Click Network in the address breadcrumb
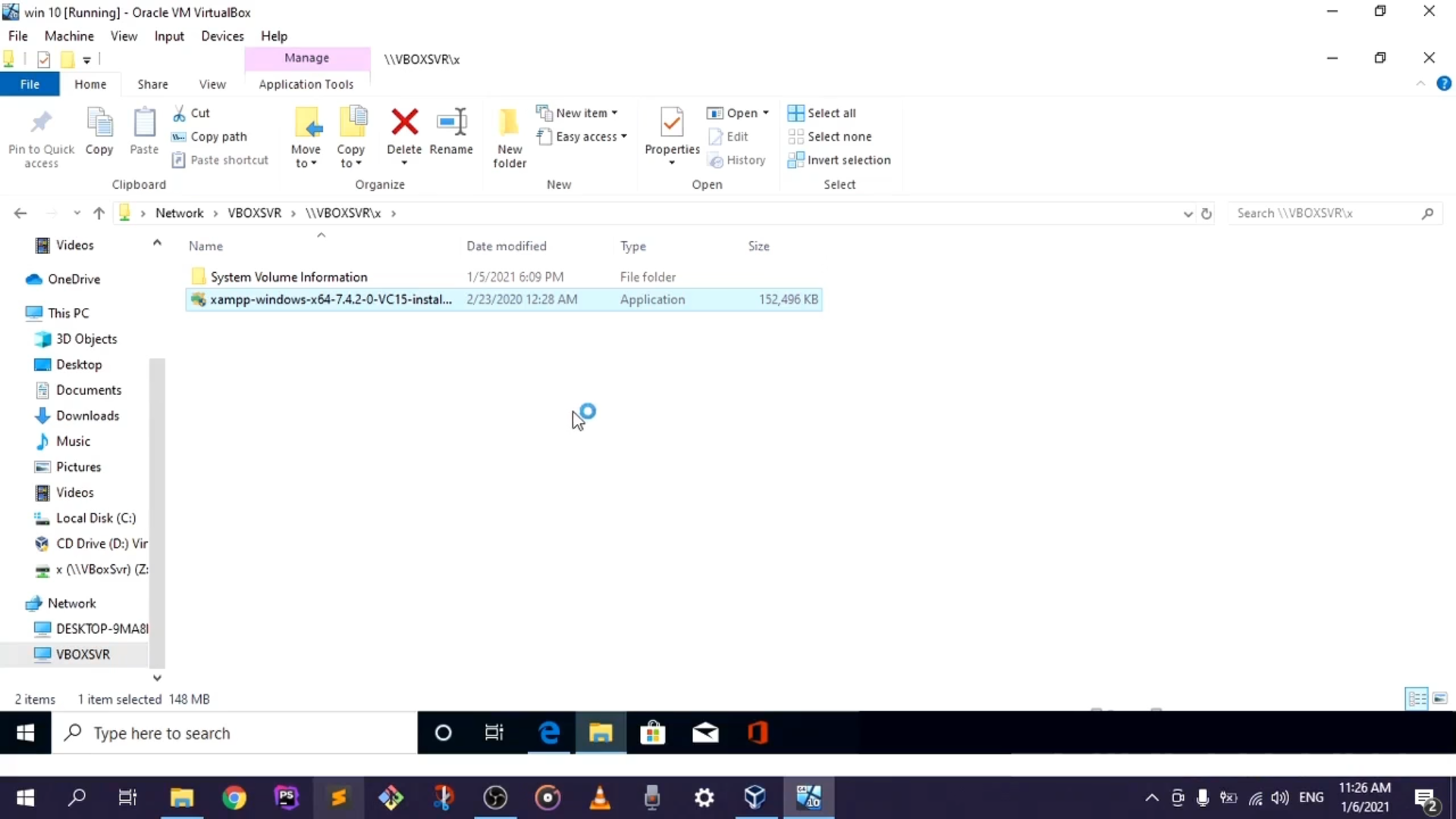1456x819 pixels. 179,213
